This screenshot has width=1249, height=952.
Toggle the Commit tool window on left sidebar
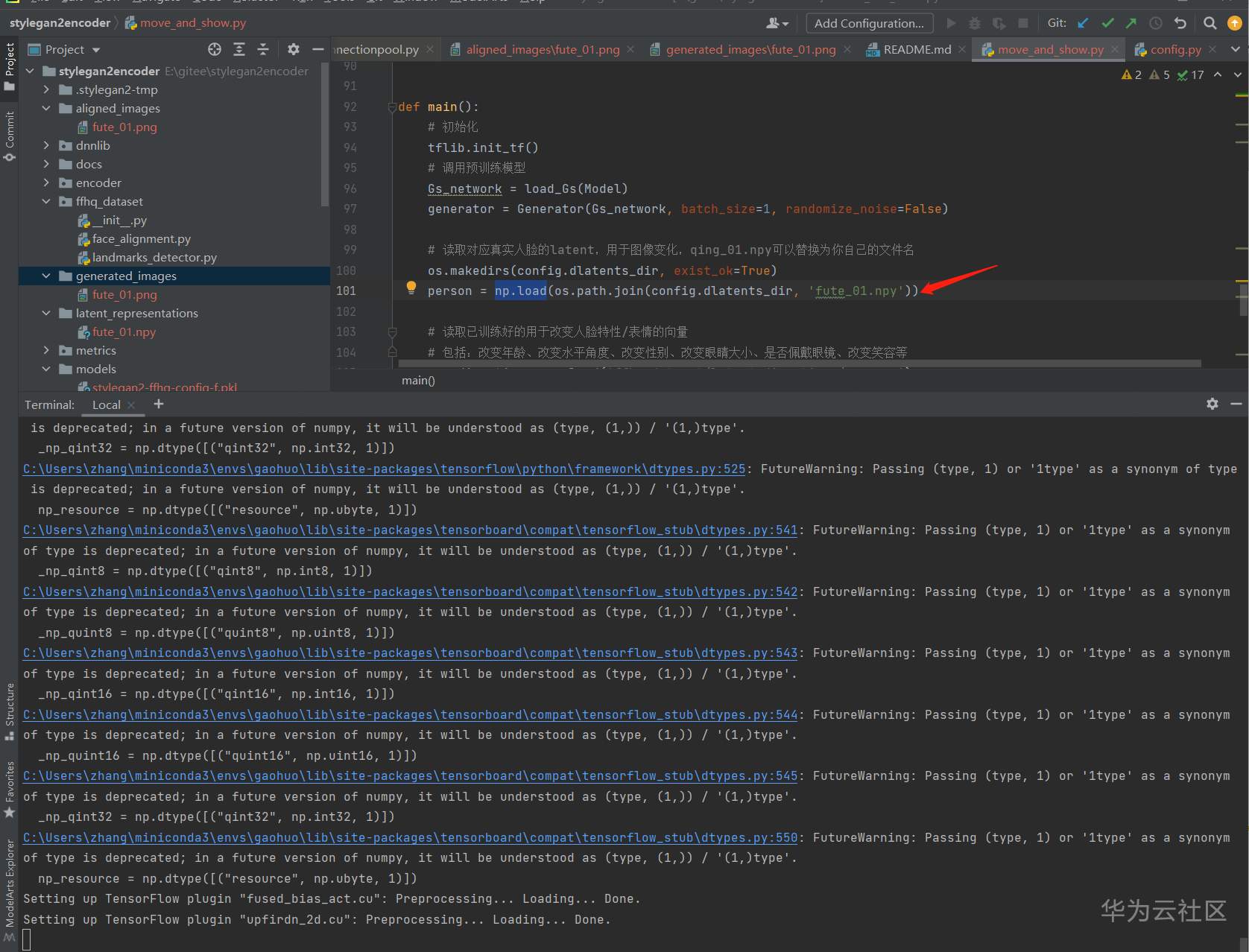click(10, 134)
